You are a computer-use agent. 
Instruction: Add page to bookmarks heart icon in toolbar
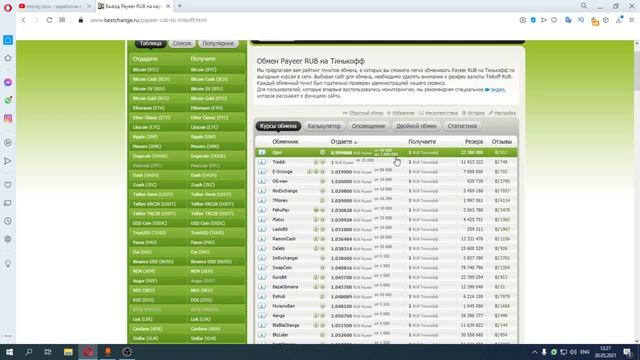point(554,20)
